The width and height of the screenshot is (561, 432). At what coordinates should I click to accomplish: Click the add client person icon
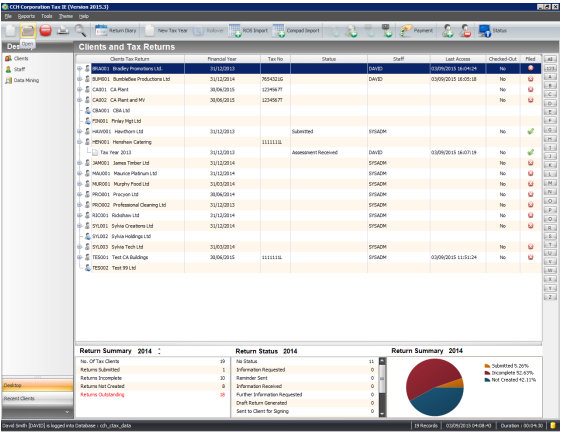click(447, 31)
